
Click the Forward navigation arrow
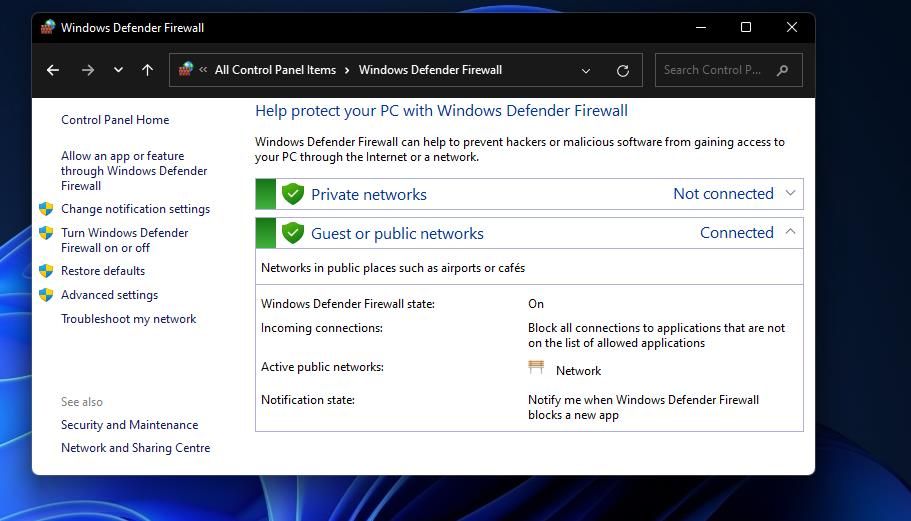pos(87,70)
